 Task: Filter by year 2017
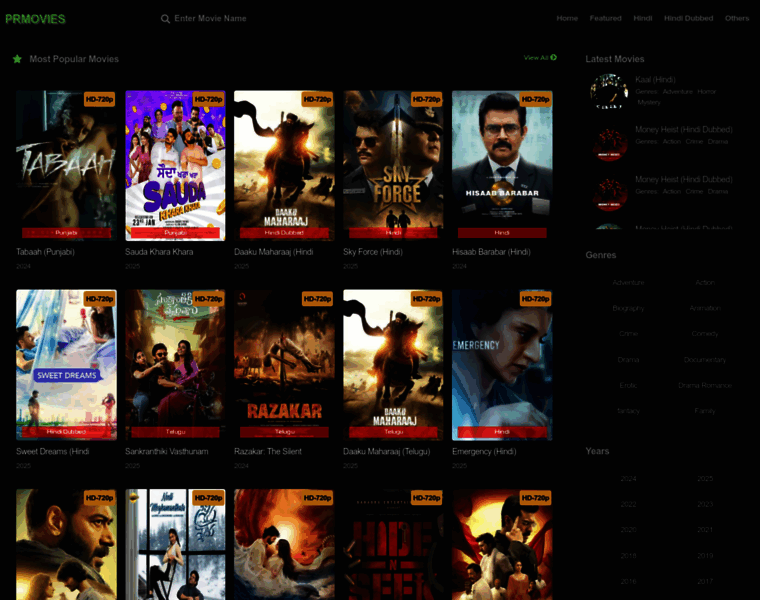tap(705, 581)
